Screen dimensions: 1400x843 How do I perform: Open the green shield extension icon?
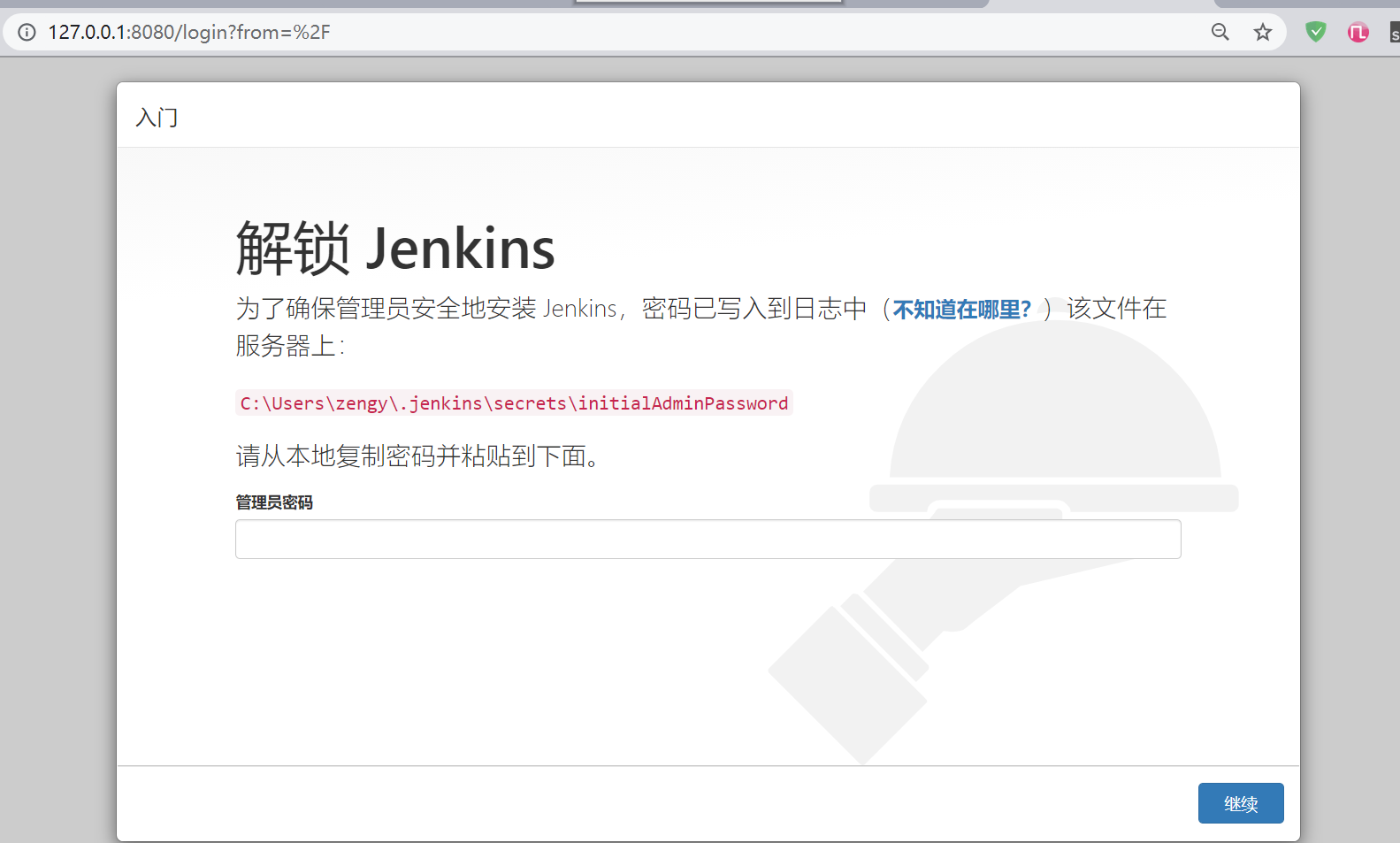click(x=1316, y=33)
